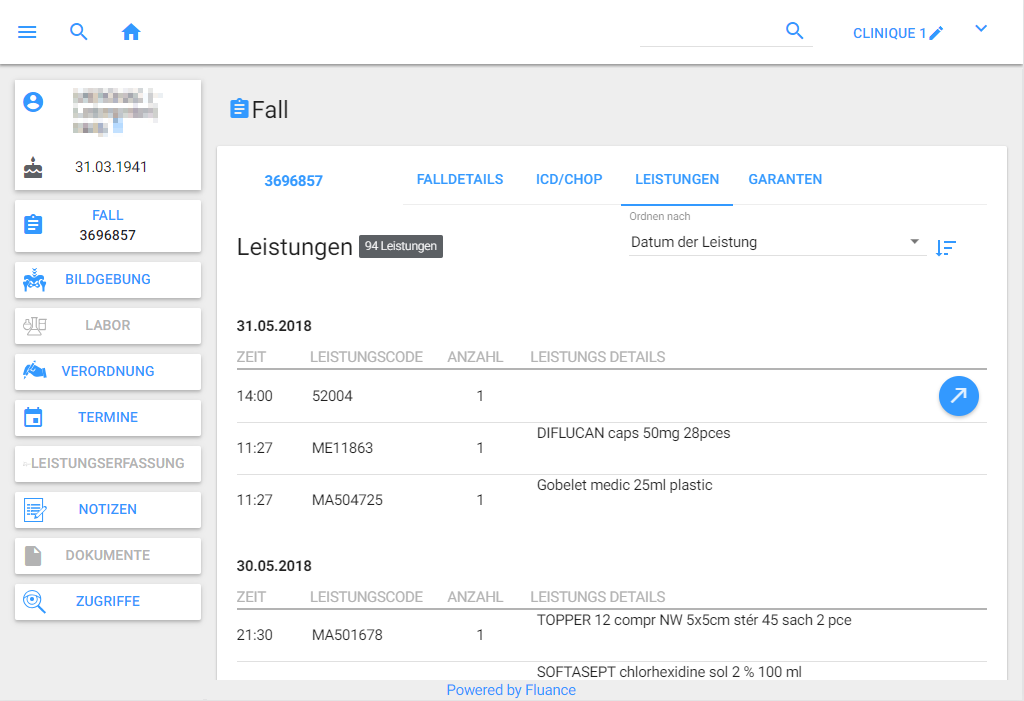1024x701 pixels.
Task: Go to TERMINE in the sidebar
Action: [x=108, y=418]
